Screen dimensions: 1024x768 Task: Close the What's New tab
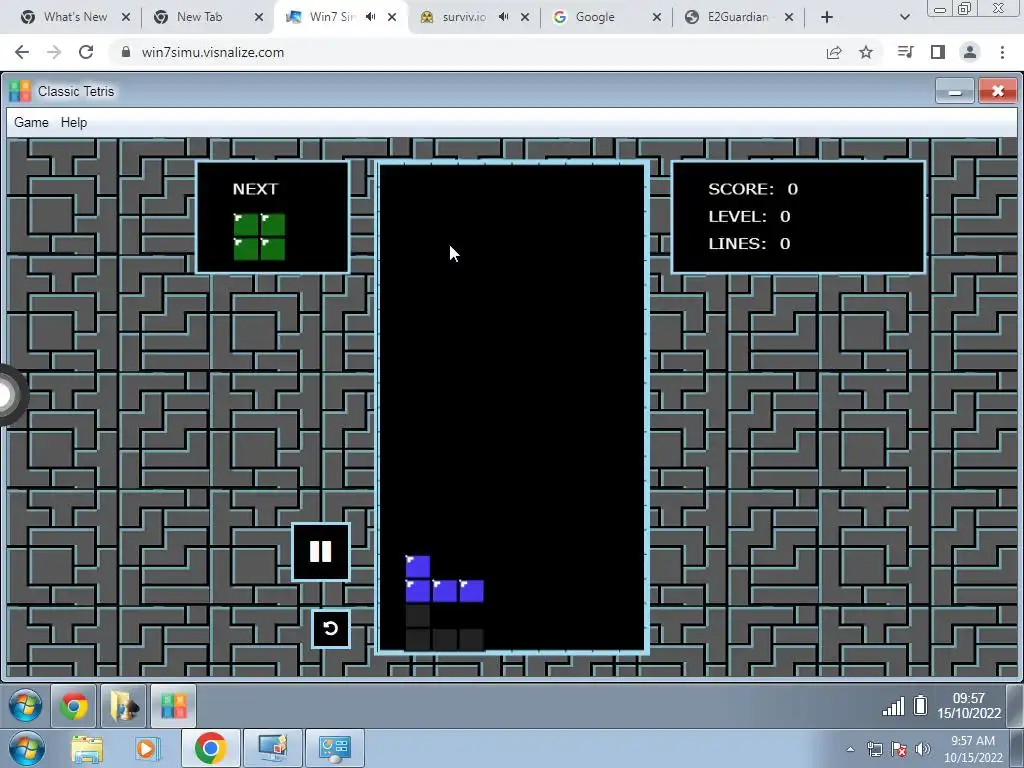coord(126,17)
